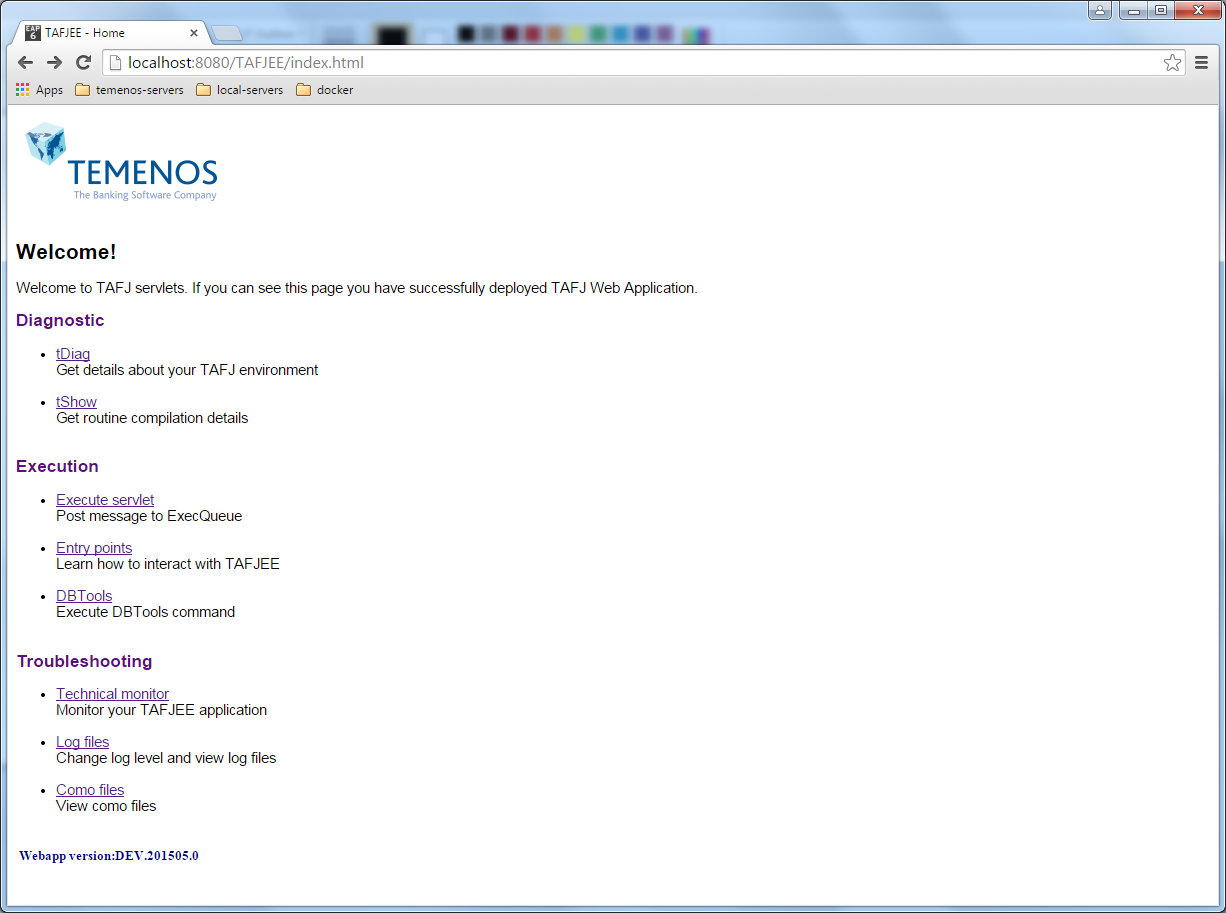The height and width of the screenshot is (913, 1226).
Task: Click the Troubleshooting section heading
Action: (84, 661)
